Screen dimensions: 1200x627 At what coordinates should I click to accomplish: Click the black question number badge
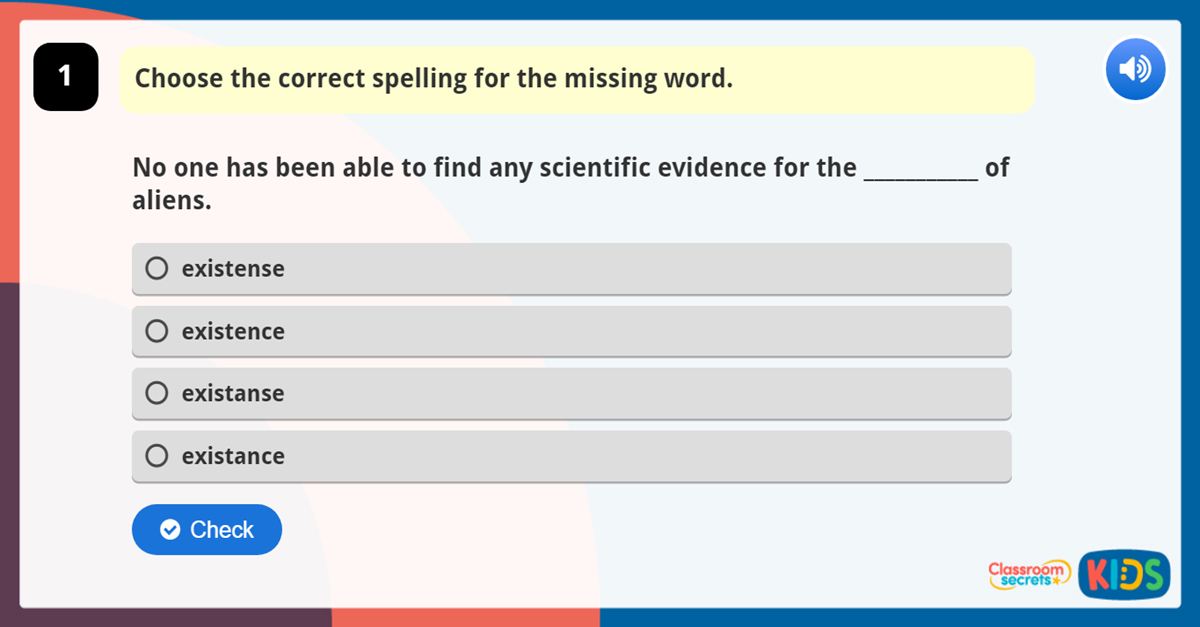(65, 76)
